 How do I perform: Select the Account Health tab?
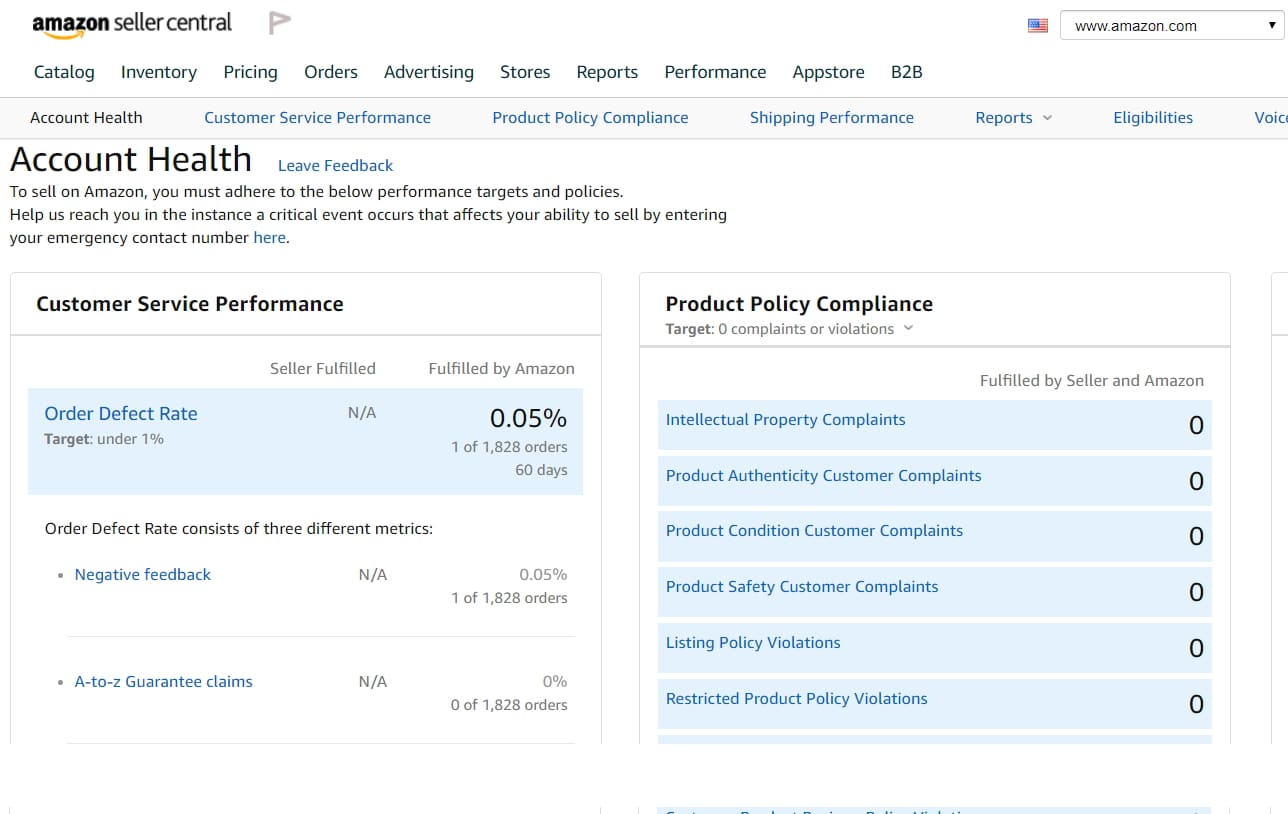pyautogui.click(x=86, y=117)
